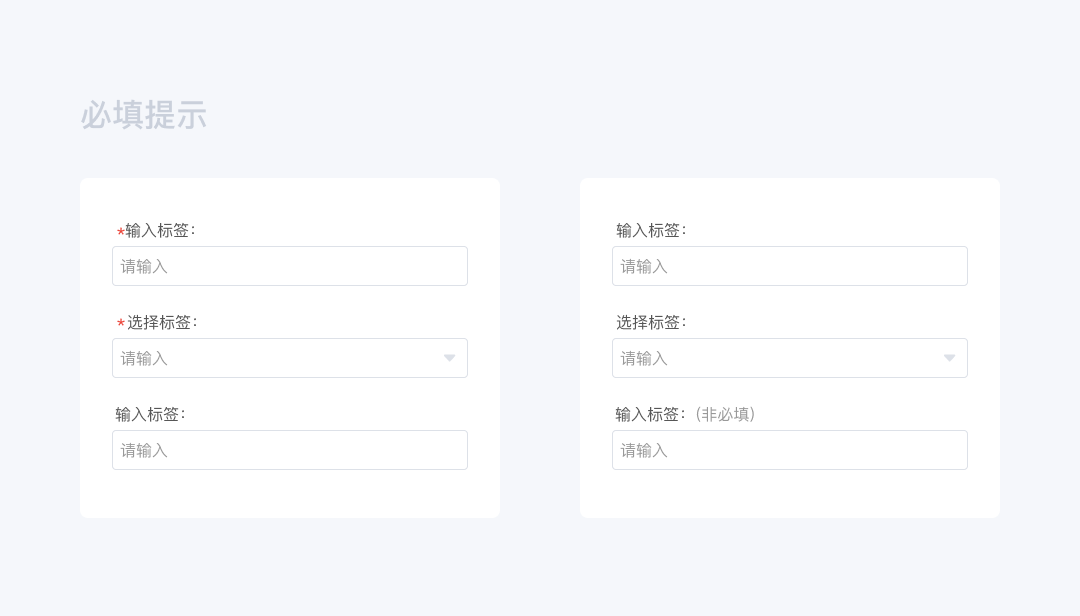Focus the left card's 输入标签 input without asterisk
Screen dimensions: 1080x616
pyautogui.click(x=290, y=450)
